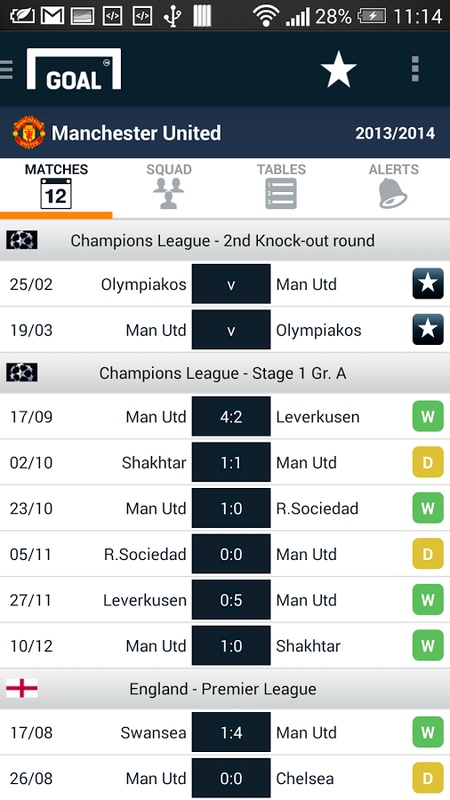
Task: Open the hamburger navigation menu
Action: [x=6, y=69]
